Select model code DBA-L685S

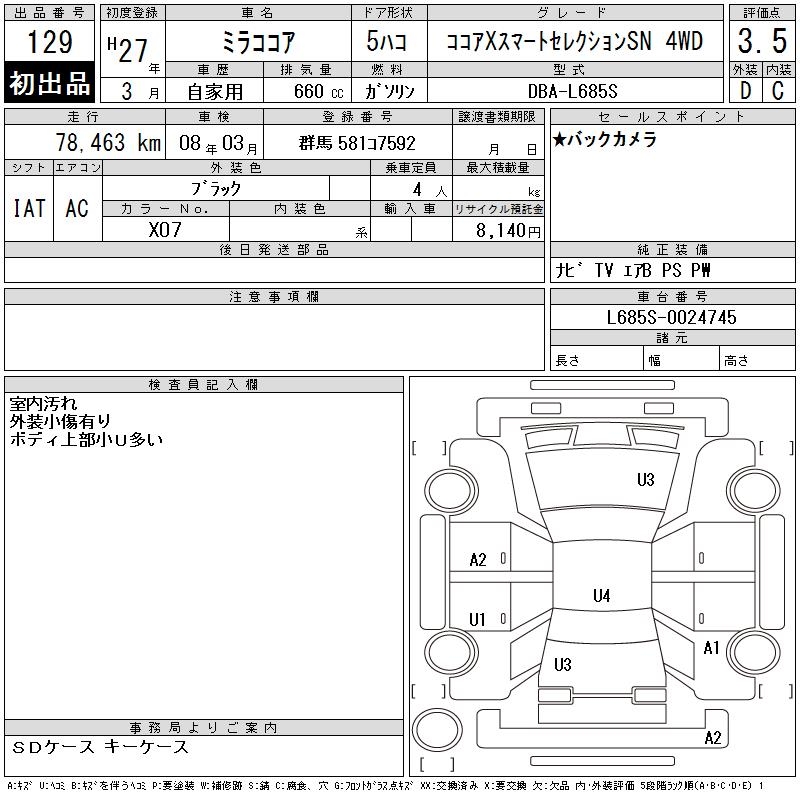572,91
